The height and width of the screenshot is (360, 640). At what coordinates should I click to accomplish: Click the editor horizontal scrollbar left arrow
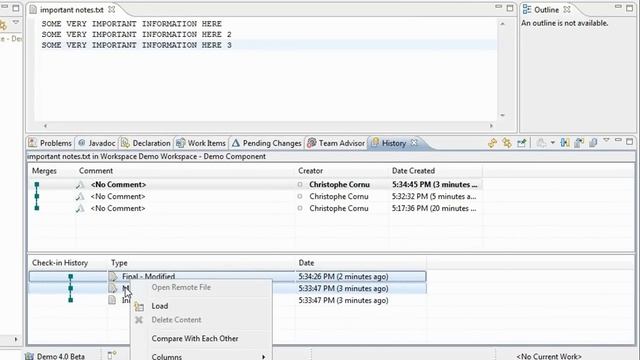(x=45, y=126)
